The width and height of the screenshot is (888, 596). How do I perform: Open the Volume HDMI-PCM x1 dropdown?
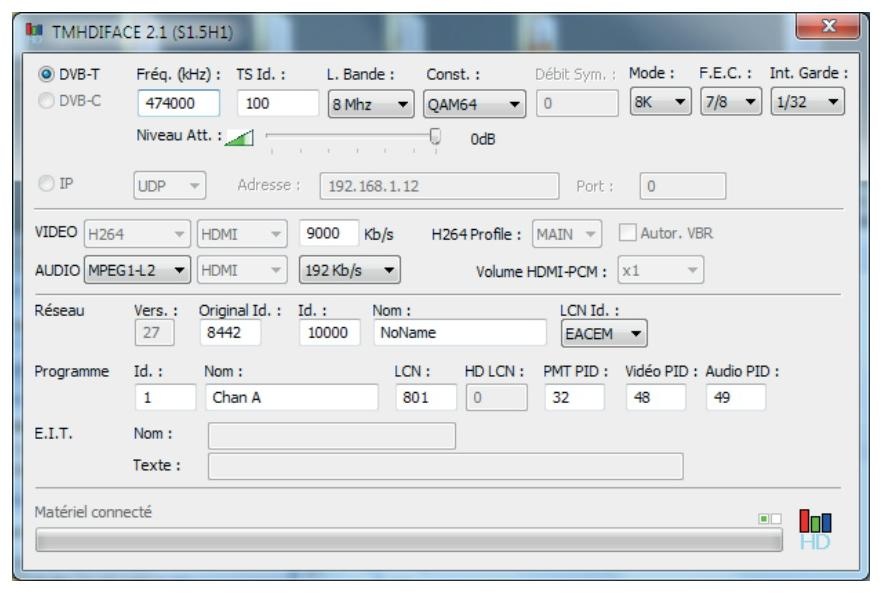click(661, 270)
